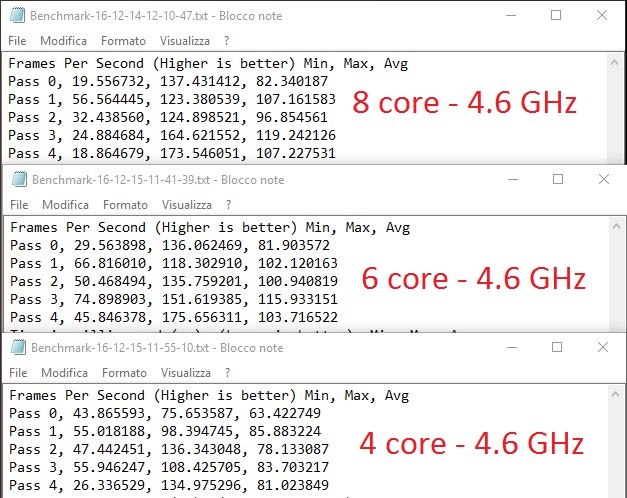
Task: Close the Benchmark-16-12-14-12-10-47.txt window
Action: point(602,15)
